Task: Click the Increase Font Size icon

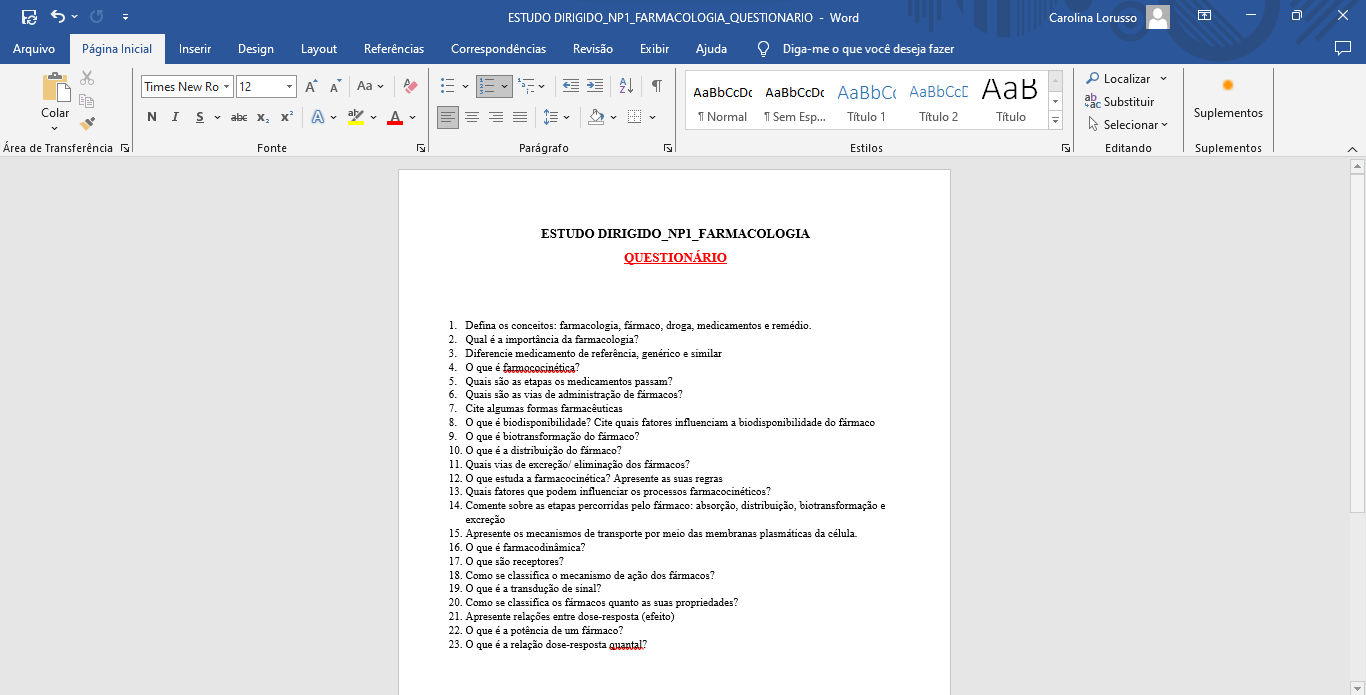Action: [312, 86]
